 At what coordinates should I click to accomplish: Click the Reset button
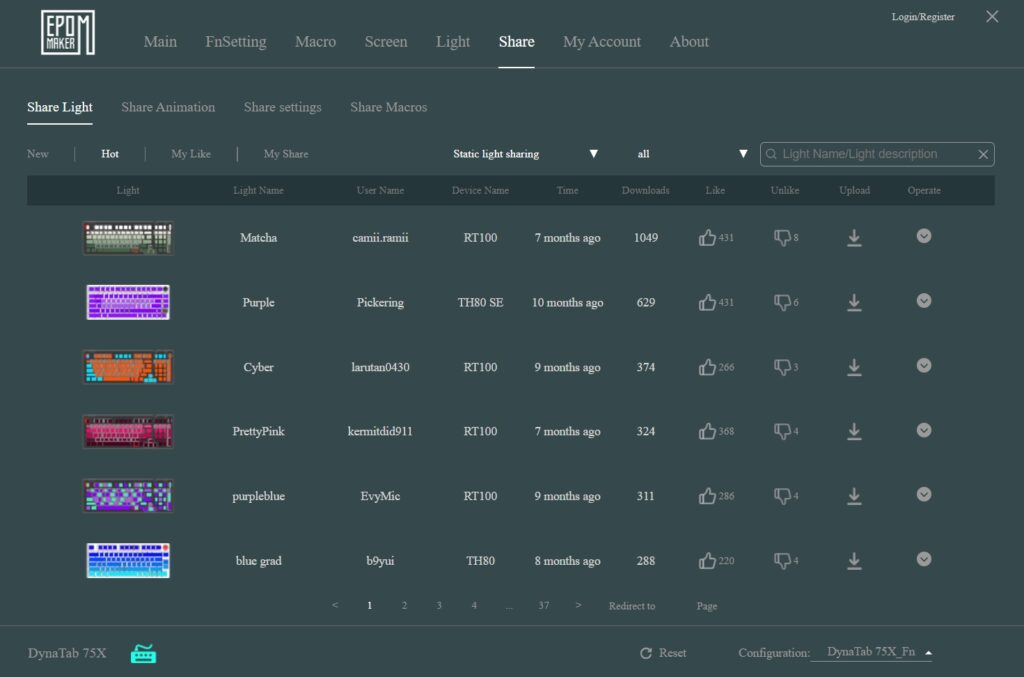(663, 653)
